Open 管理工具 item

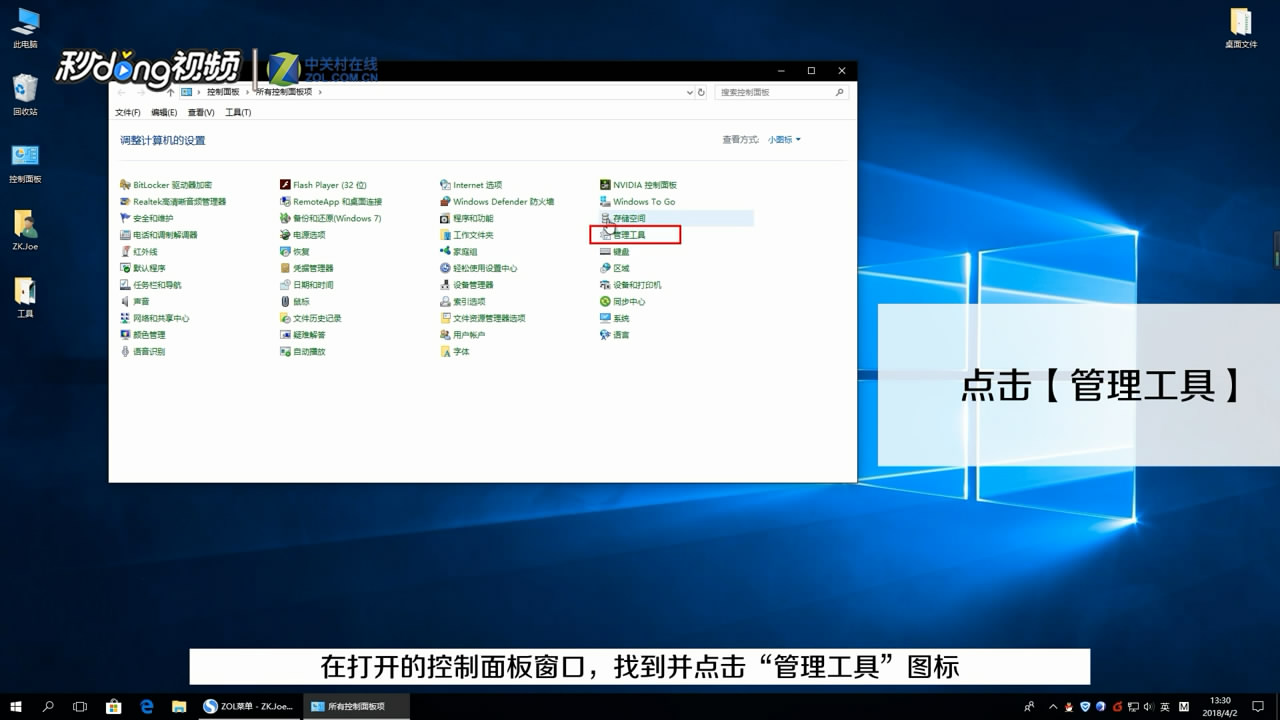click(x=623, y=235)
